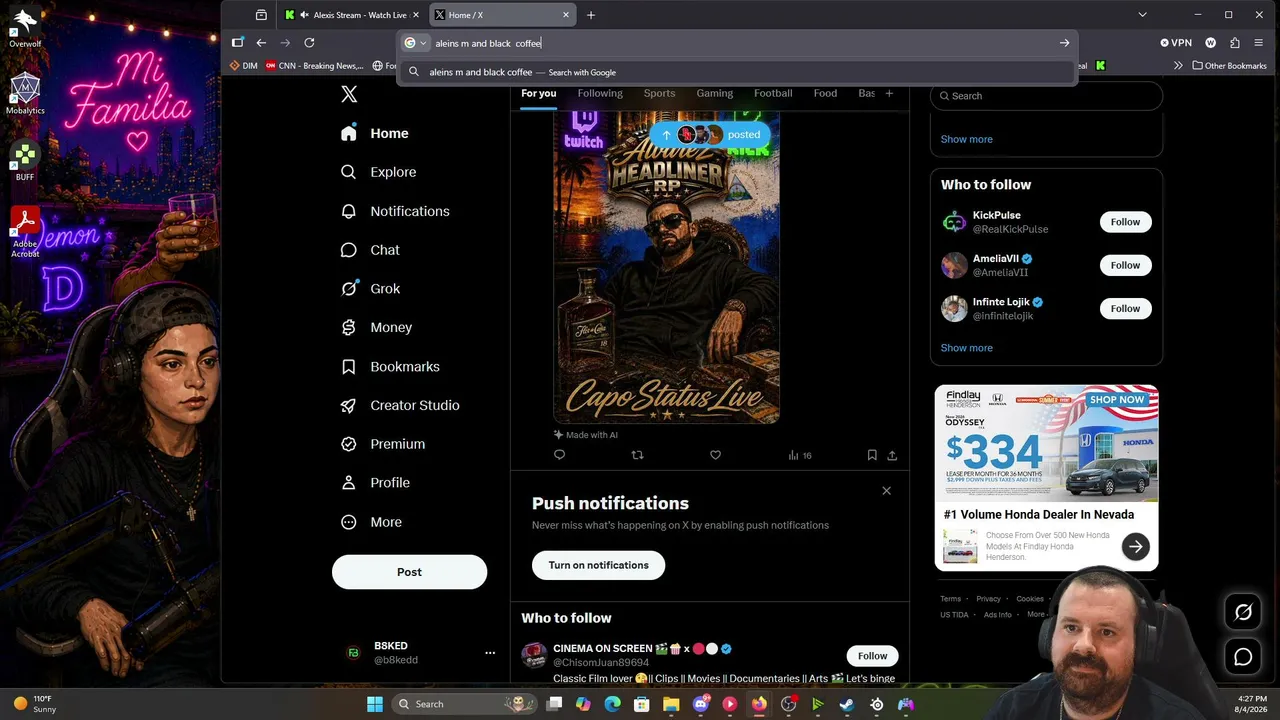Follow KickPulse
1280x720 pixels.
pyautogui.click(x=1125, y=222)
